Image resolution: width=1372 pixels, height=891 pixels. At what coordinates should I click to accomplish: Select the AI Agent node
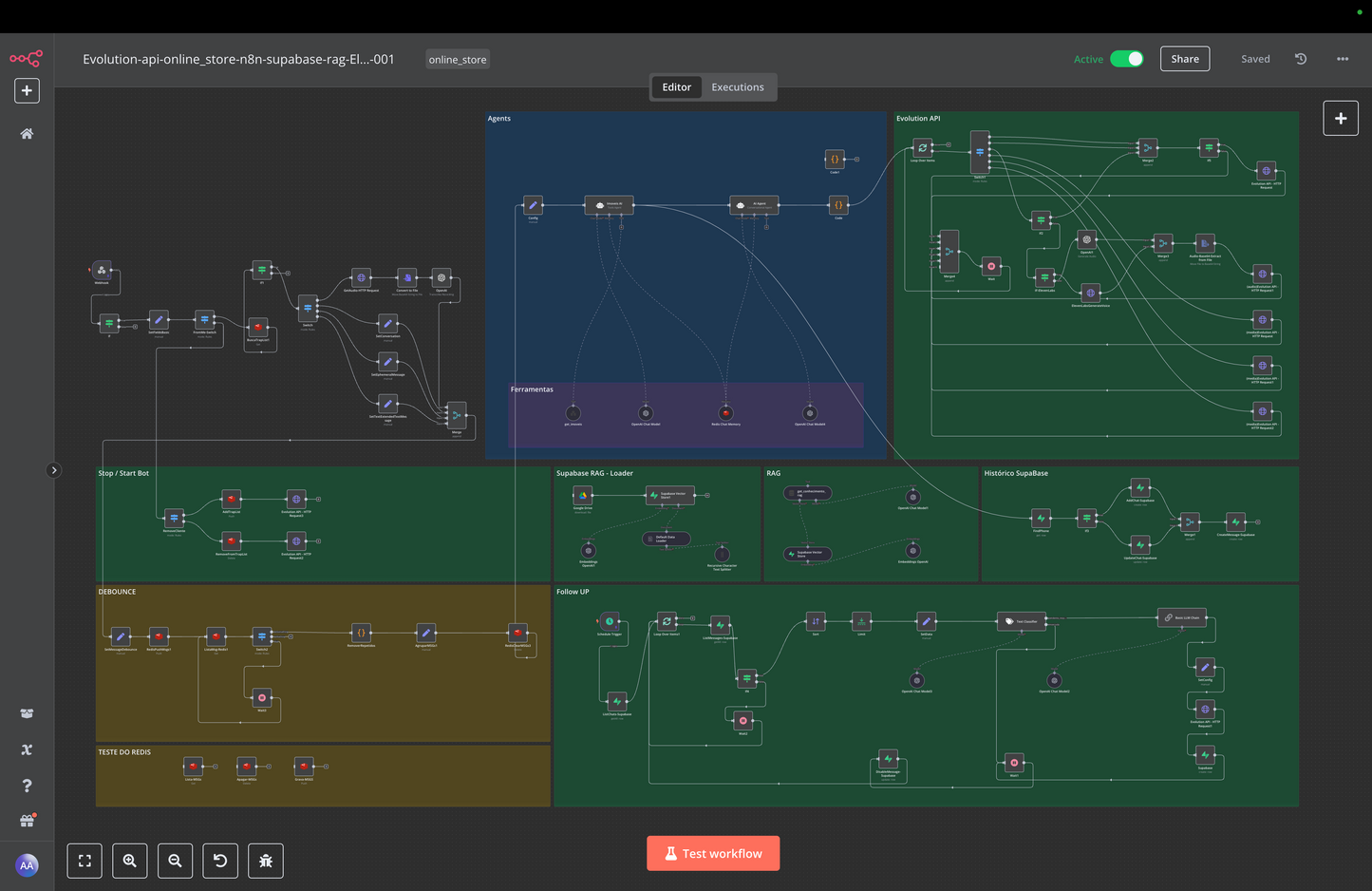pos(754,204)
